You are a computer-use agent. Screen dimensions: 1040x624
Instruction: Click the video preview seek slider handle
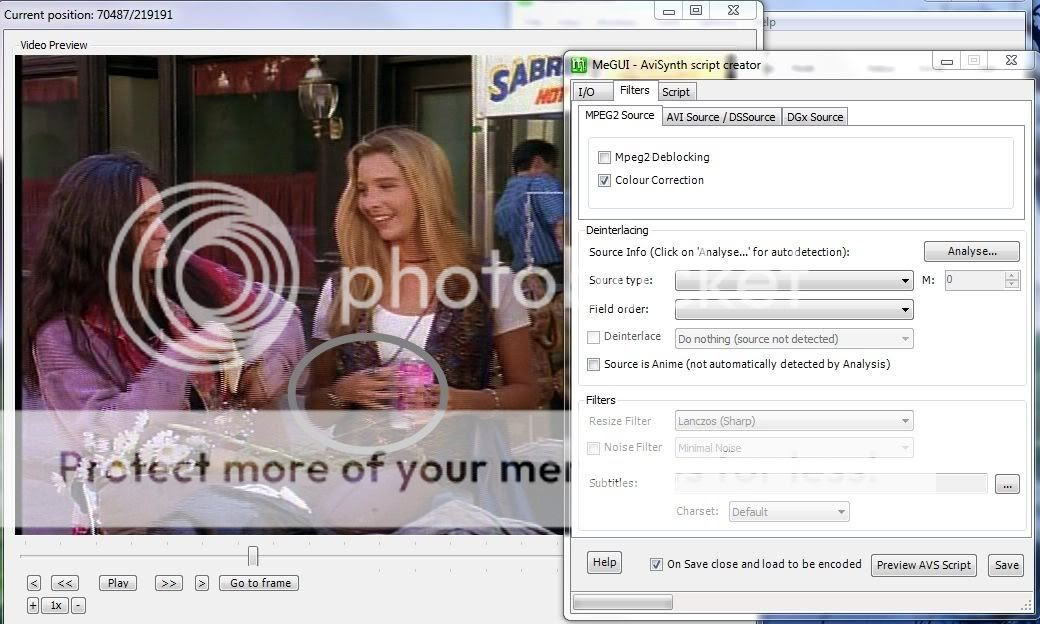(x=253, y=556)
